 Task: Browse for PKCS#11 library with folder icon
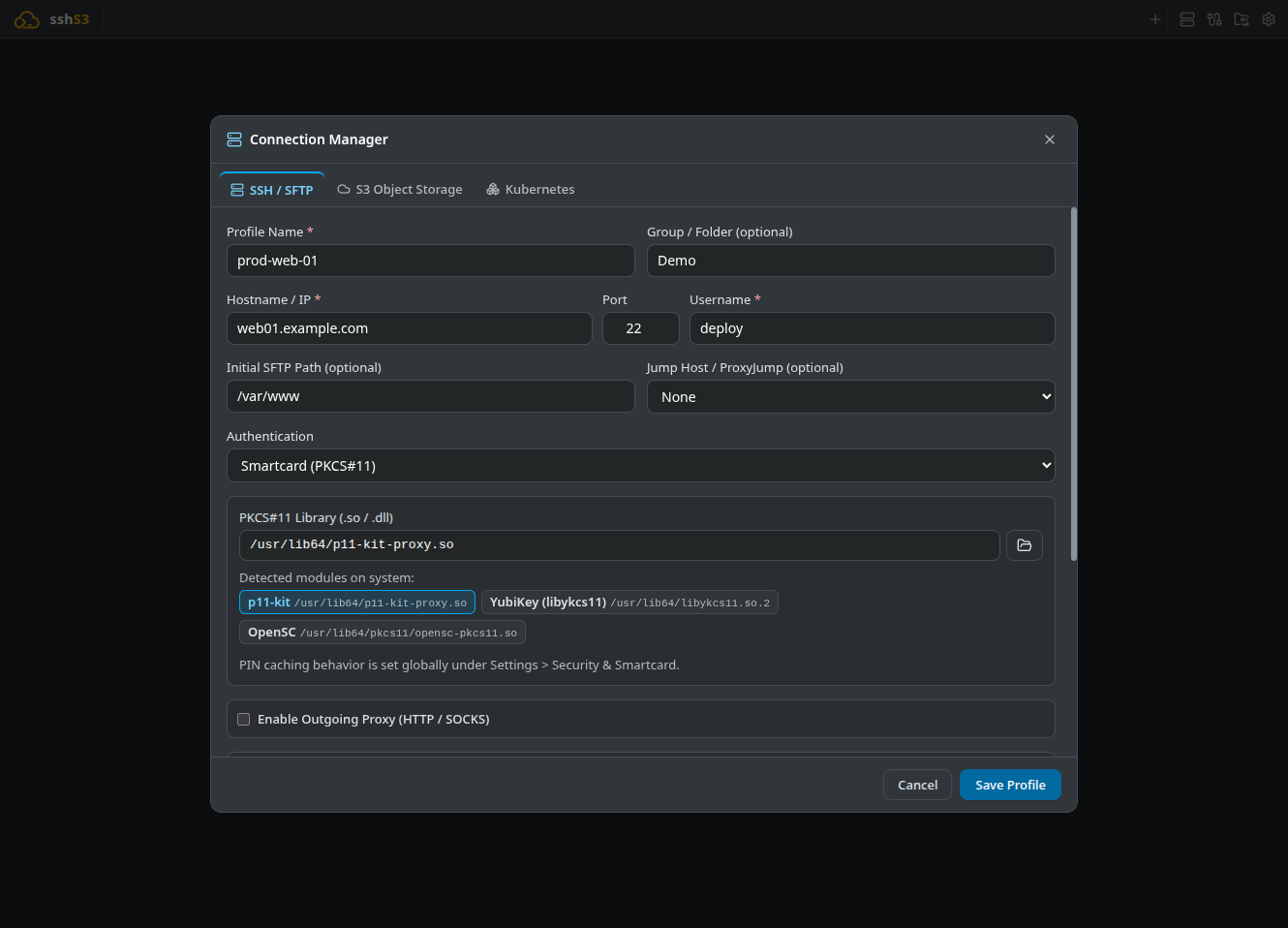point(1025,545)
